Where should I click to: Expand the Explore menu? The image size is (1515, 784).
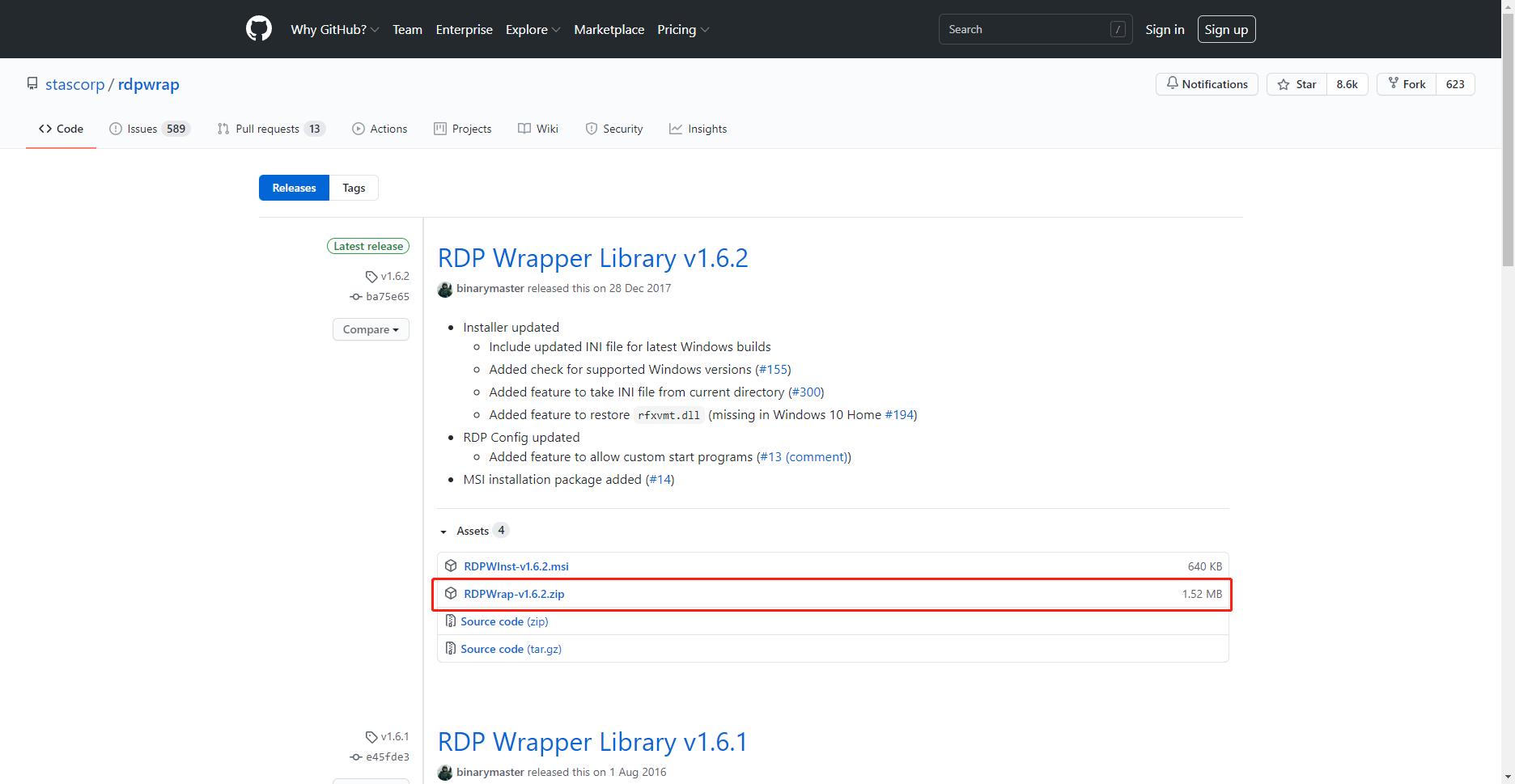(x=533, y=29)
